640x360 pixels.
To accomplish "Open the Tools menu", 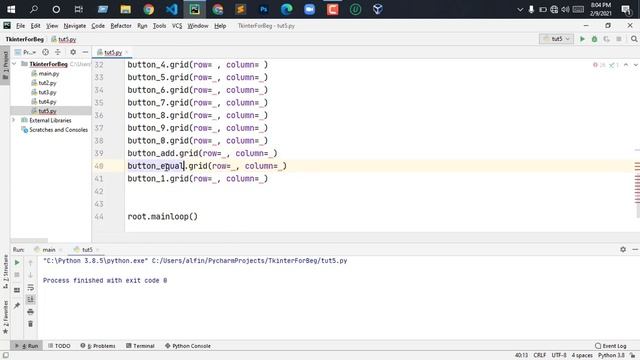I will [159, 26].
